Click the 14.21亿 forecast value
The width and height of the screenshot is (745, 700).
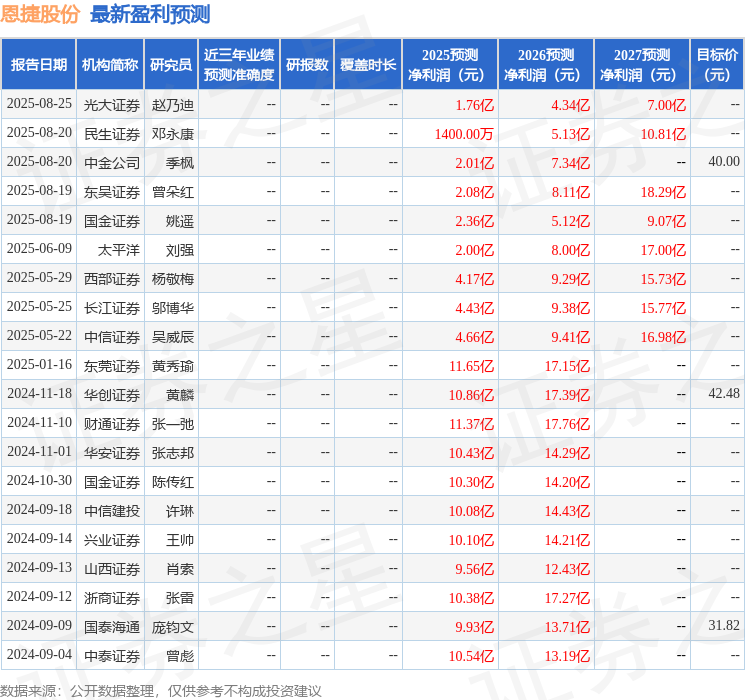click(x=567, y=540)
